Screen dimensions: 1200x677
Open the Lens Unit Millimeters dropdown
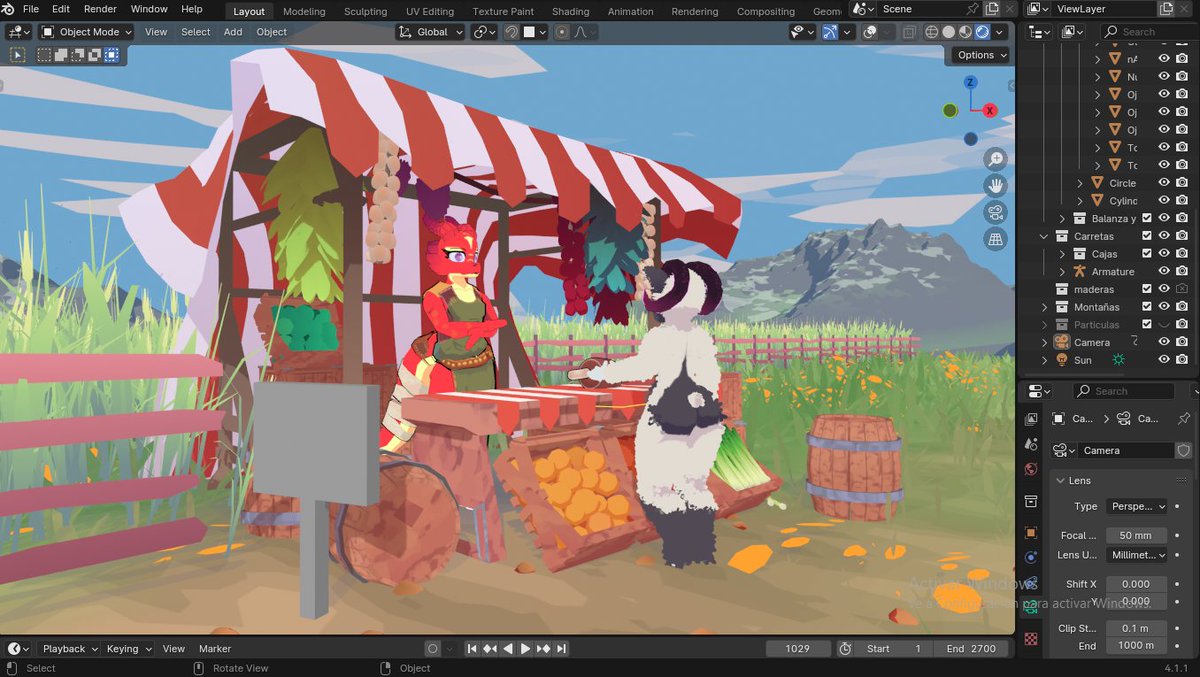(x=1138, y=554)
